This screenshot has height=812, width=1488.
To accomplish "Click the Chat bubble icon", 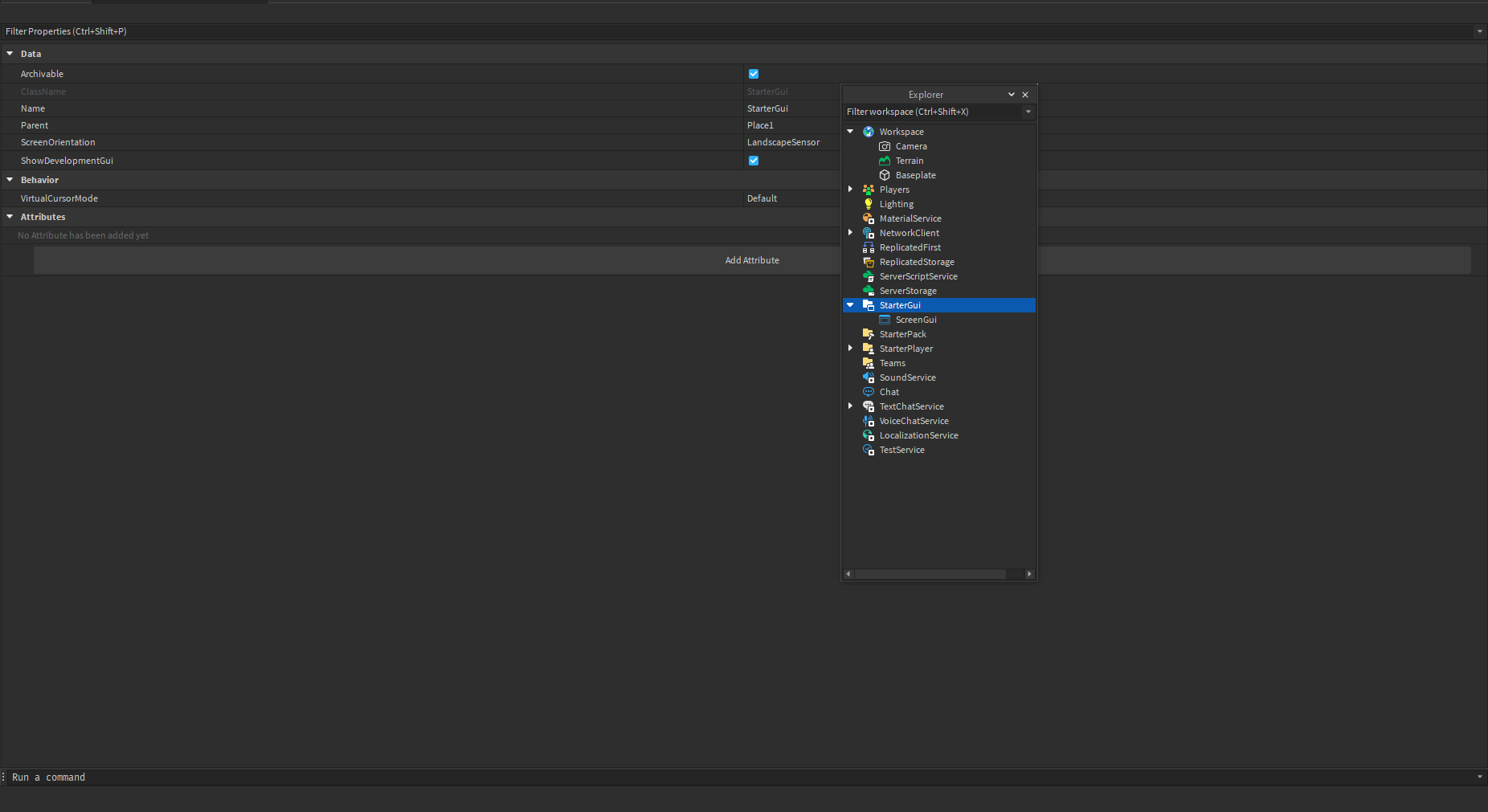I will (868, 392).
